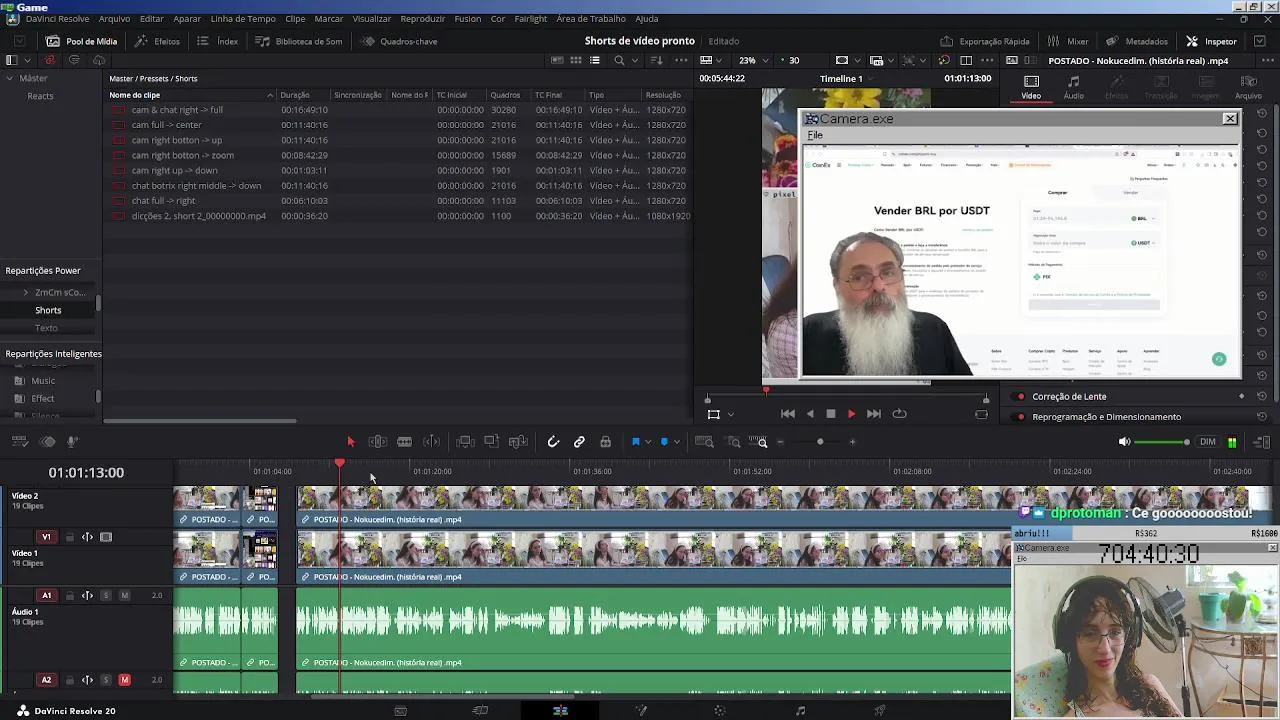Open the Editar menu
This screenshot has height=720, width=1280.
[x=152, y=19]
